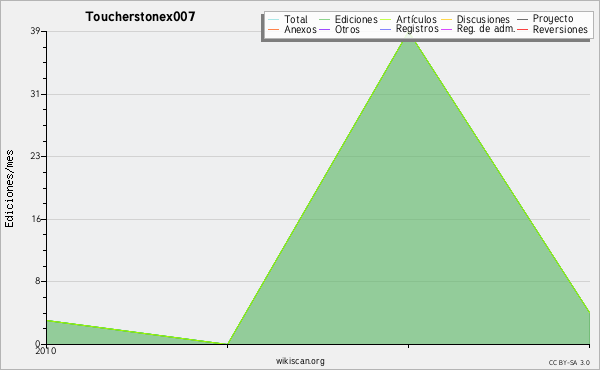This screenshot has width=600, height=370.
Task: Click the Ediciones legend label
Action: 356,19
